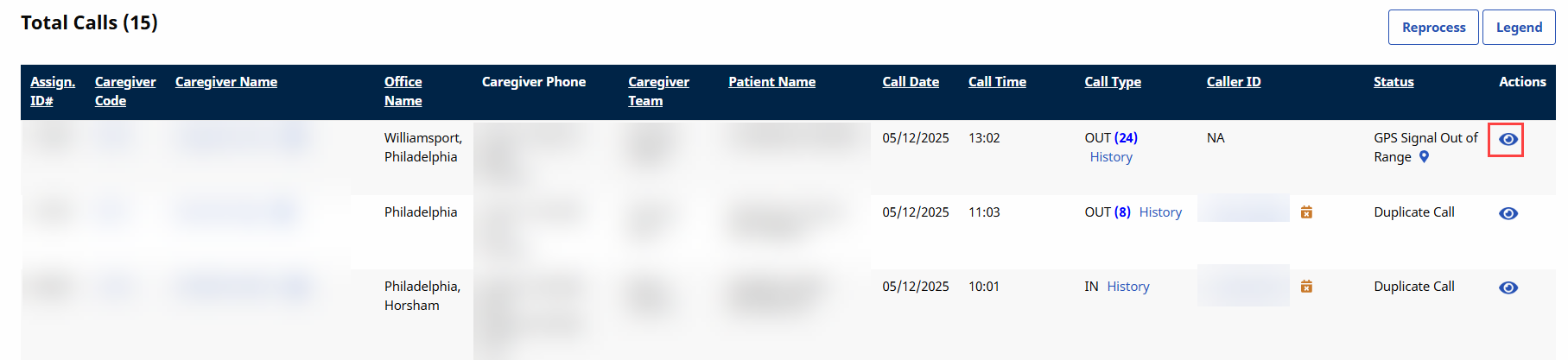
Task: Click the OUT (24) call count link
Action: tap(1126, 138)
